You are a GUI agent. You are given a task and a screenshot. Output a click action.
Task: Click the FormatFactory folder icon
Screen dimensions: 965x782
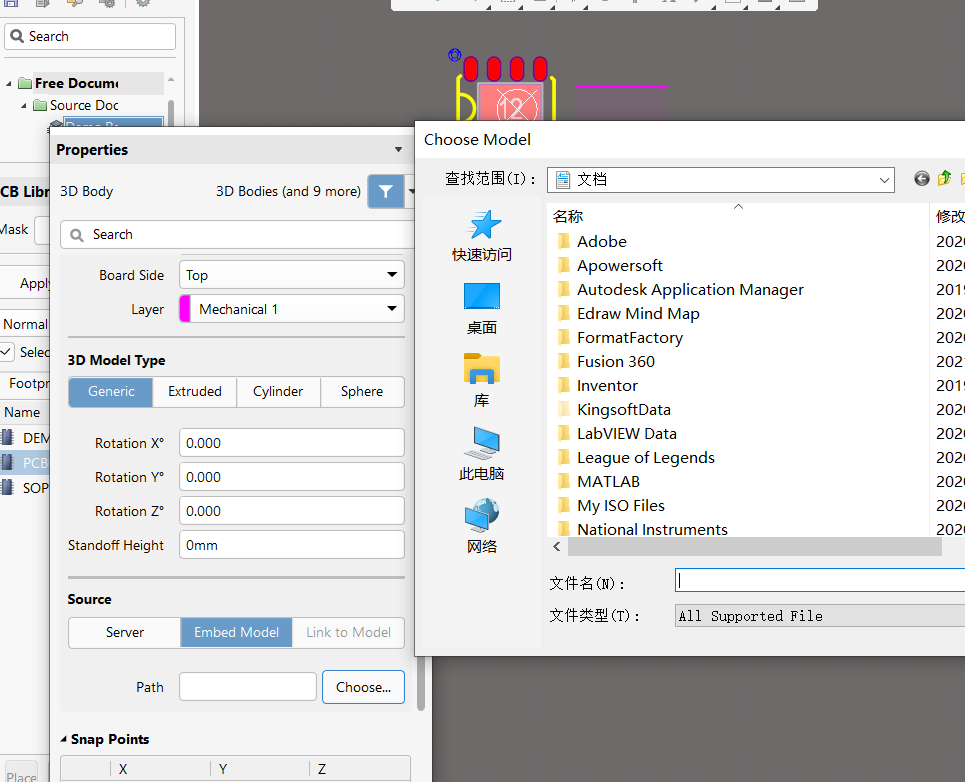564,337
